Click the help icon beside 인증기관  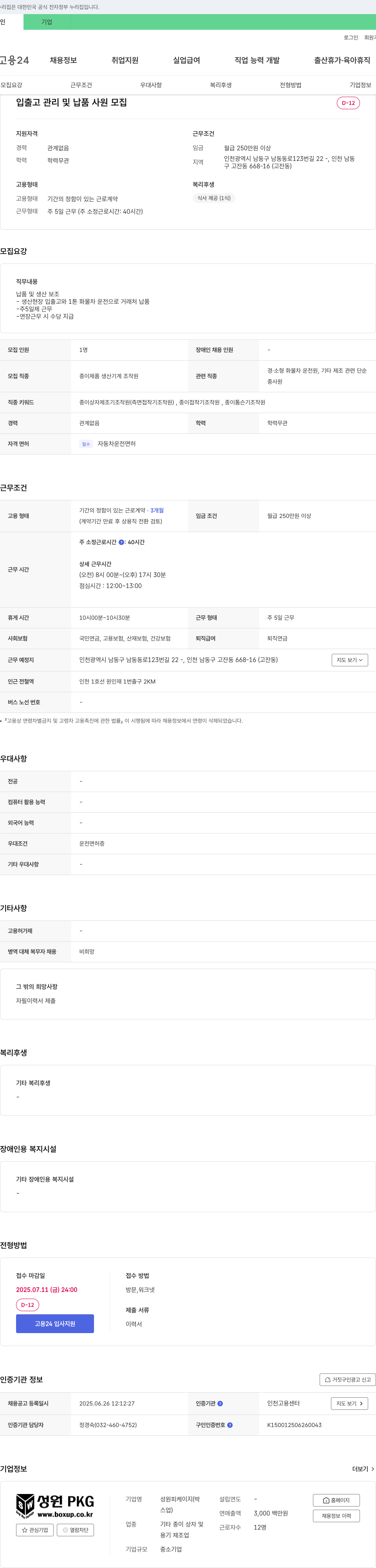(x=220, y=1403)
